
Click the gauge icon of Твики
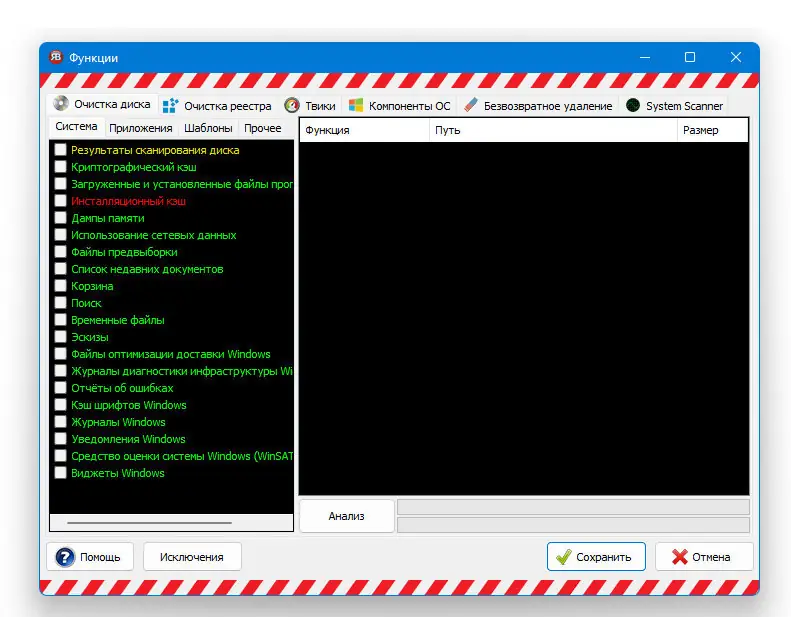point(292,105)
